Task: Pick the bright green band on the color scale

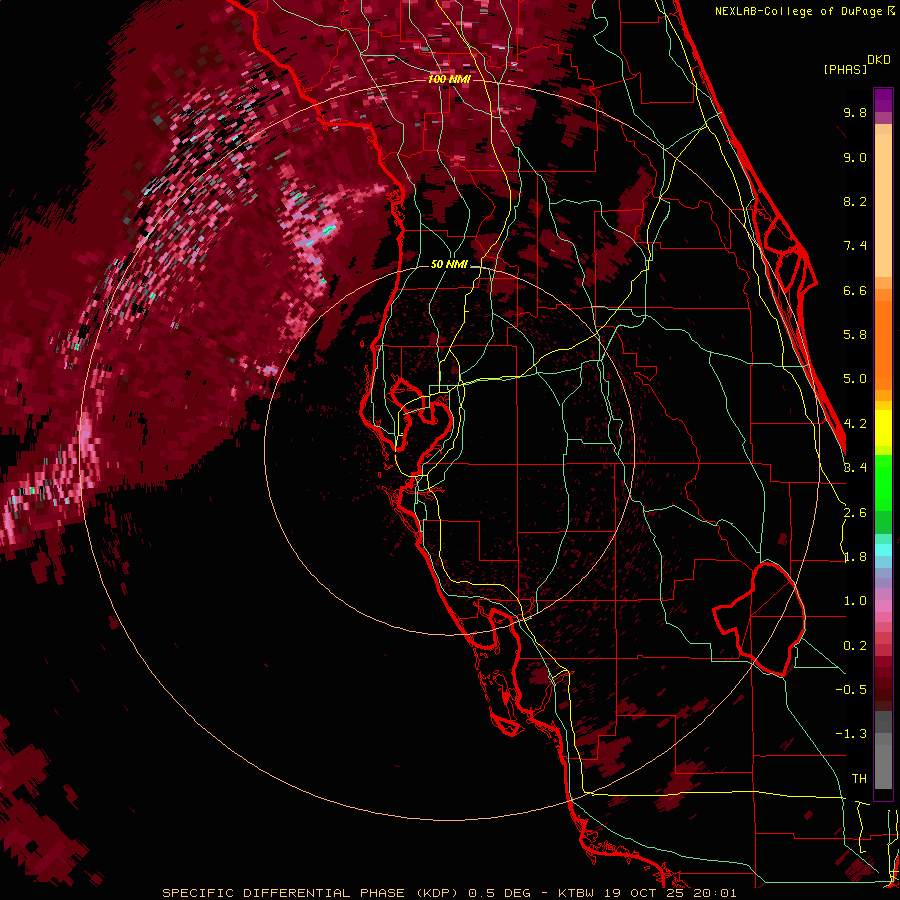Action: point(883,483)
